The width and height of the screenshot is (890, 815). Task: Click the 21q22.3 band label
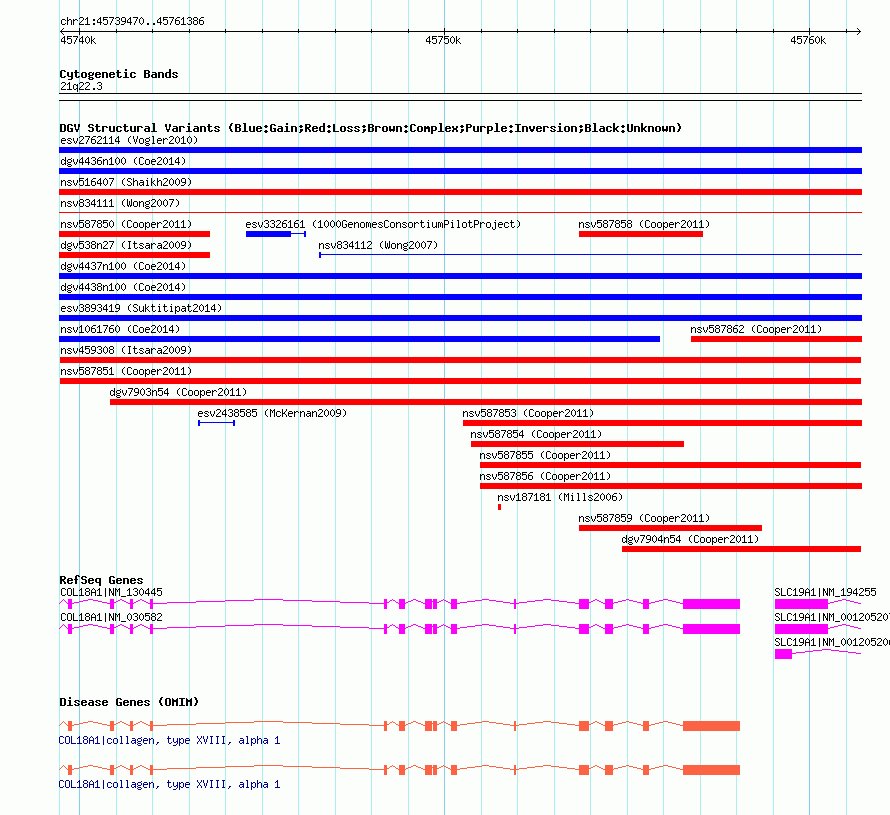click(81, 86)
